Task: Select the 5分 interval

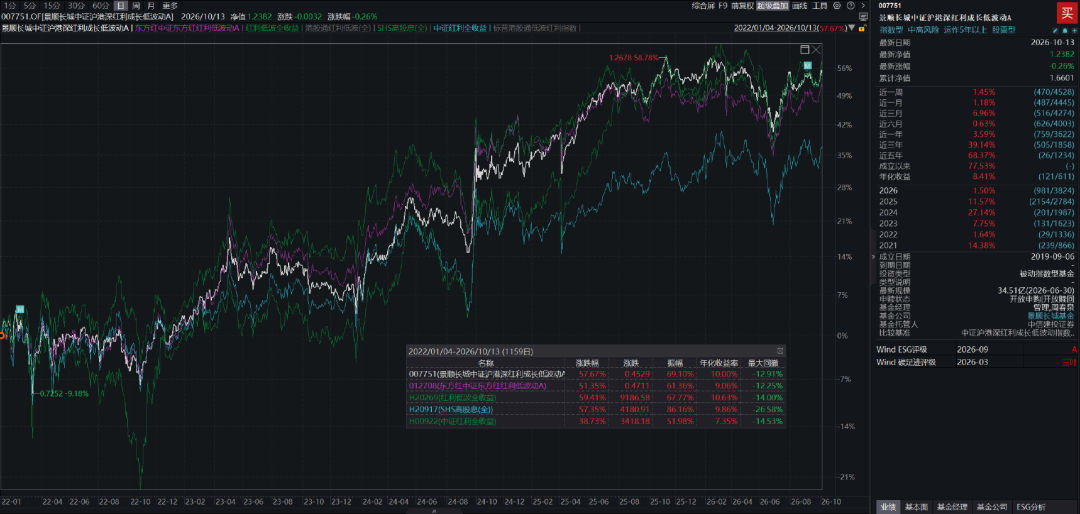Action: click(x=29, y=6)
